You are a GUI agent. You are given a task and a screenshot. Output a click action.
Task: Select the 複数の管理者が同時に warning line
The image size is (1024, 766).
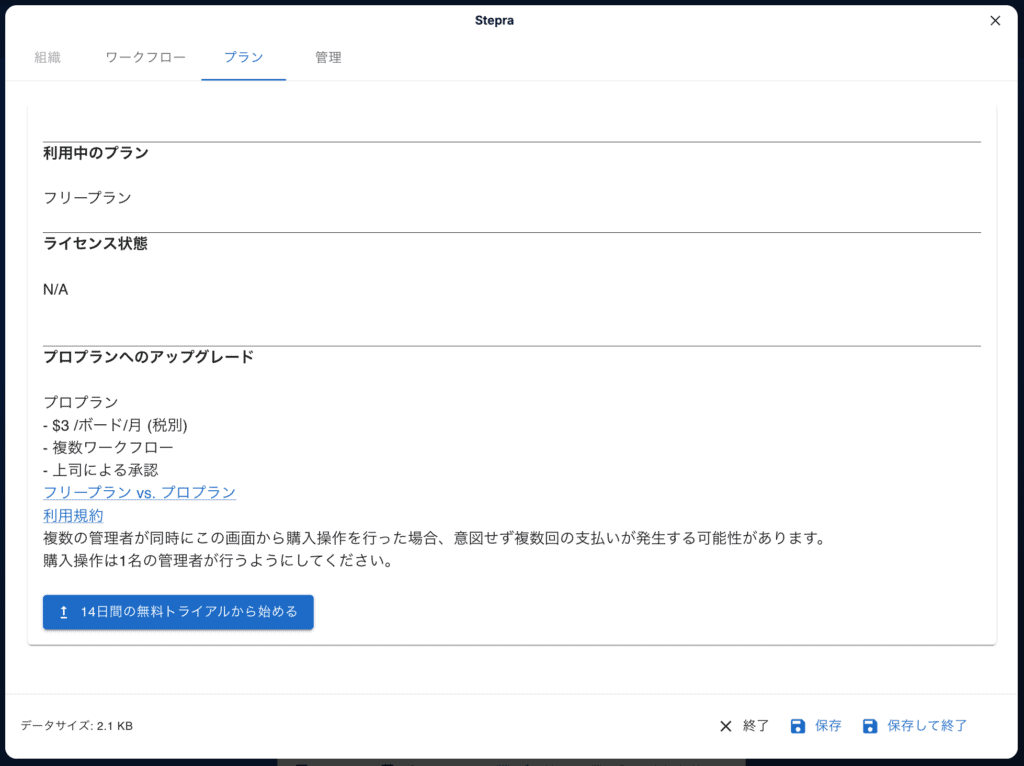point(436,538)
